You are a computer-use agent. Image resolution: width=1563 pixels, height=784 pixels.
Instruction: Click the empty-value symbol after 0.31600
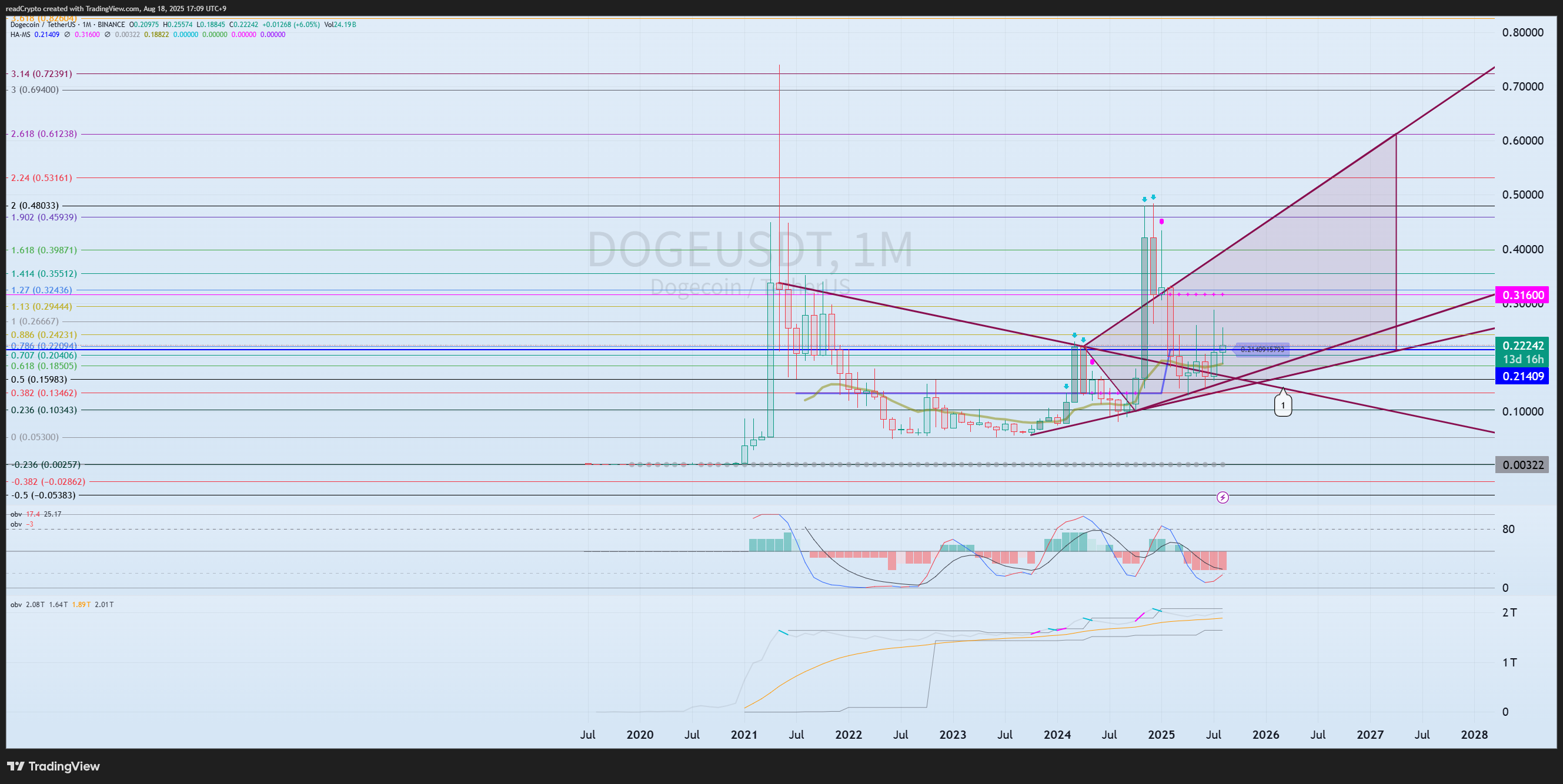[108, 35]
